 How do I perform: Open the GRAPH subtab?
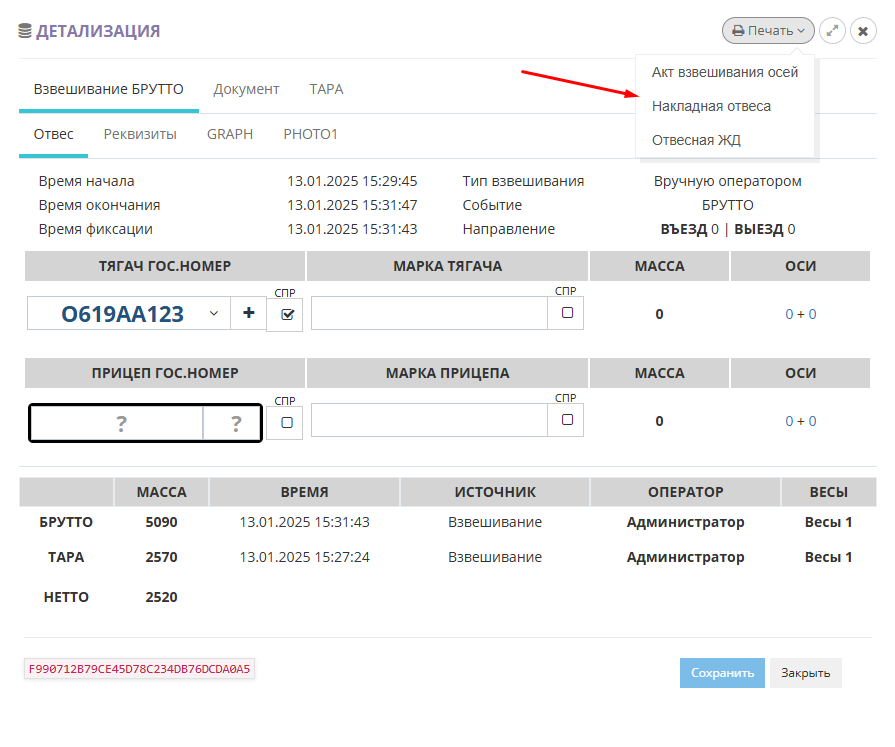(x=230, y=134)
